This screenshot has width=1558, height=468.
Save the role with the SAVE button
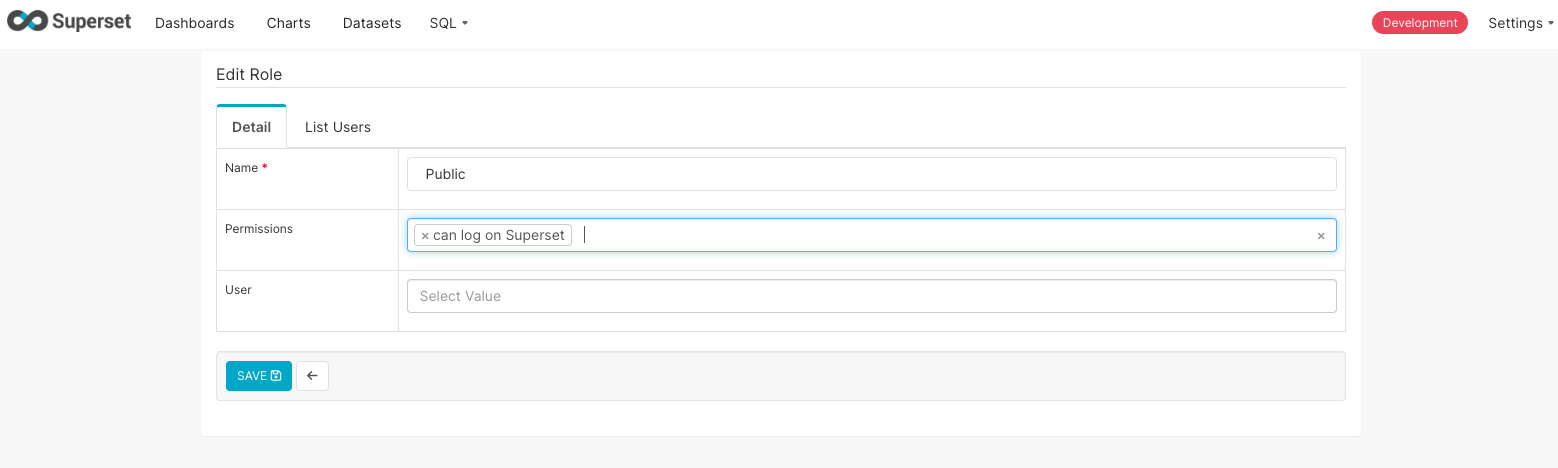click(258, 376)
